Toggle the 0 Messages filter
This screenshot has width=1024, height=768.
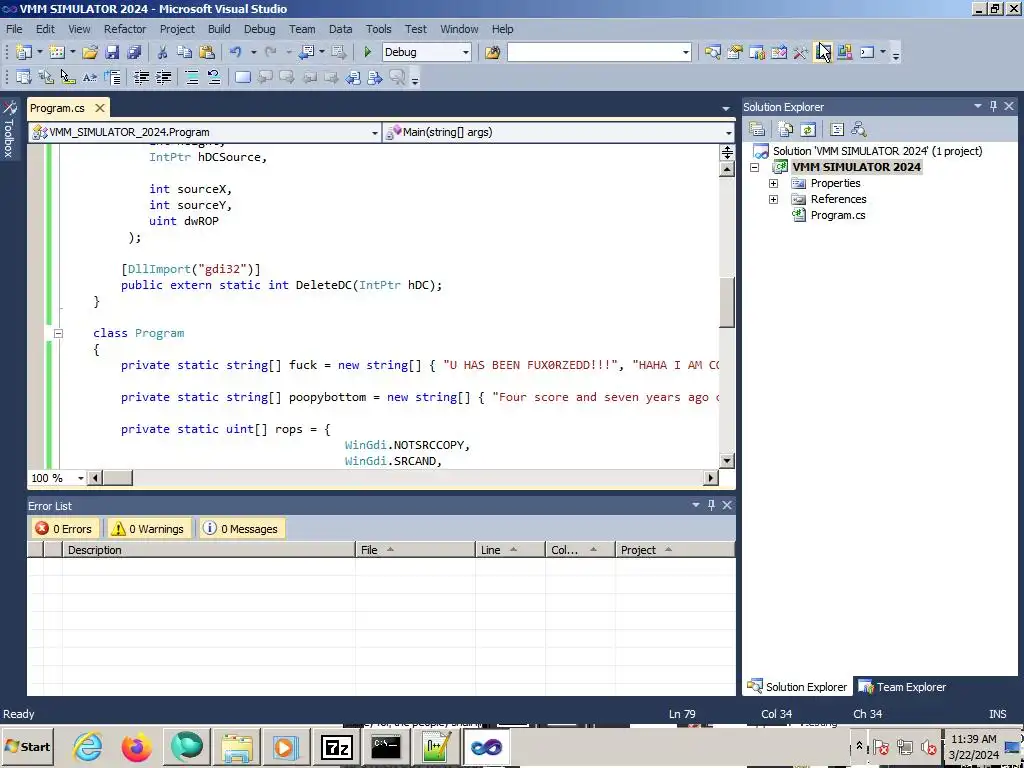tap(241, 529)
